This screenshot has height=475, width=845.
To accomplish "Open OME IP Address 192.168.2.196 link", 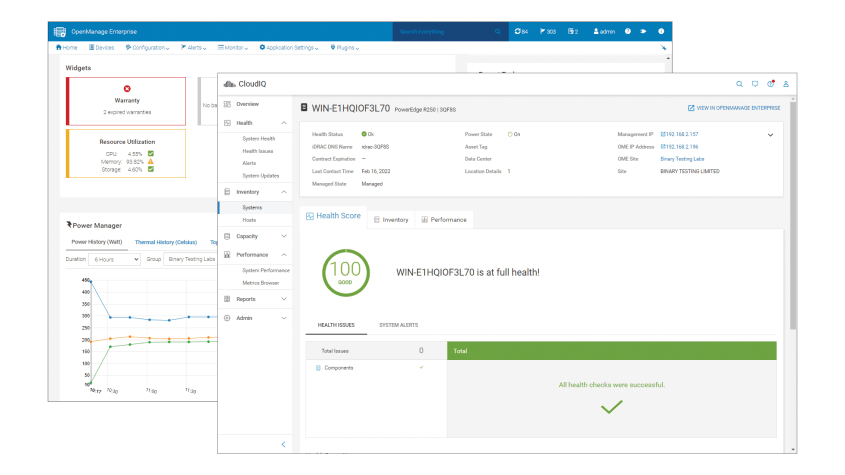I will pos(680,147).
